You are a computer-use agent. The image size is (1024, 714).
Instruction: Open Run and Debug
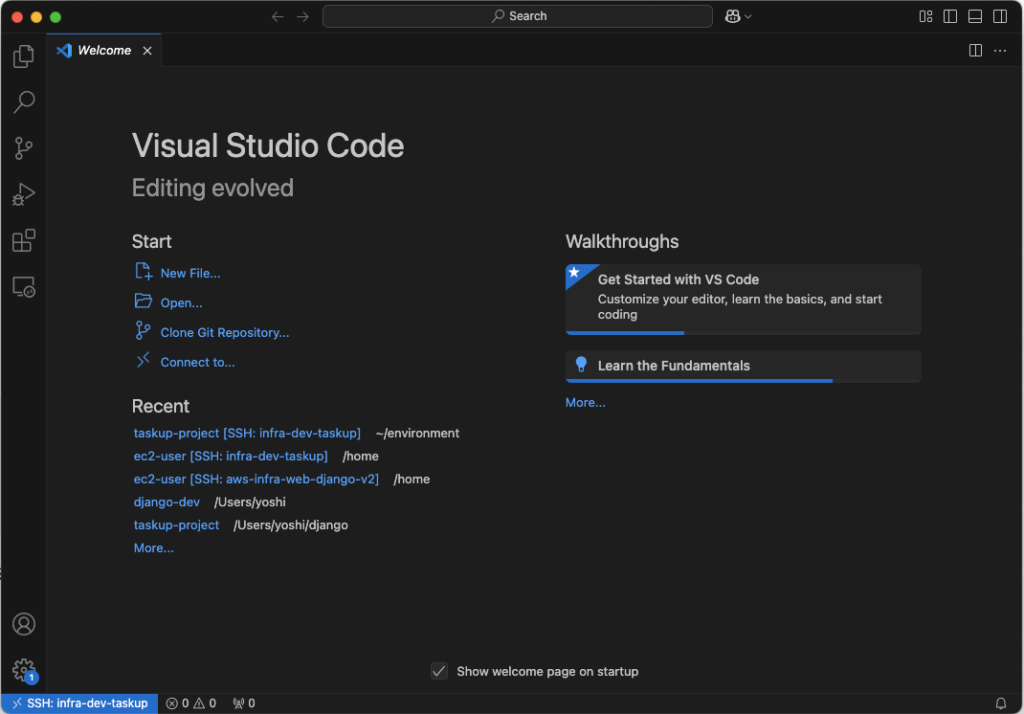click(22, 194)
